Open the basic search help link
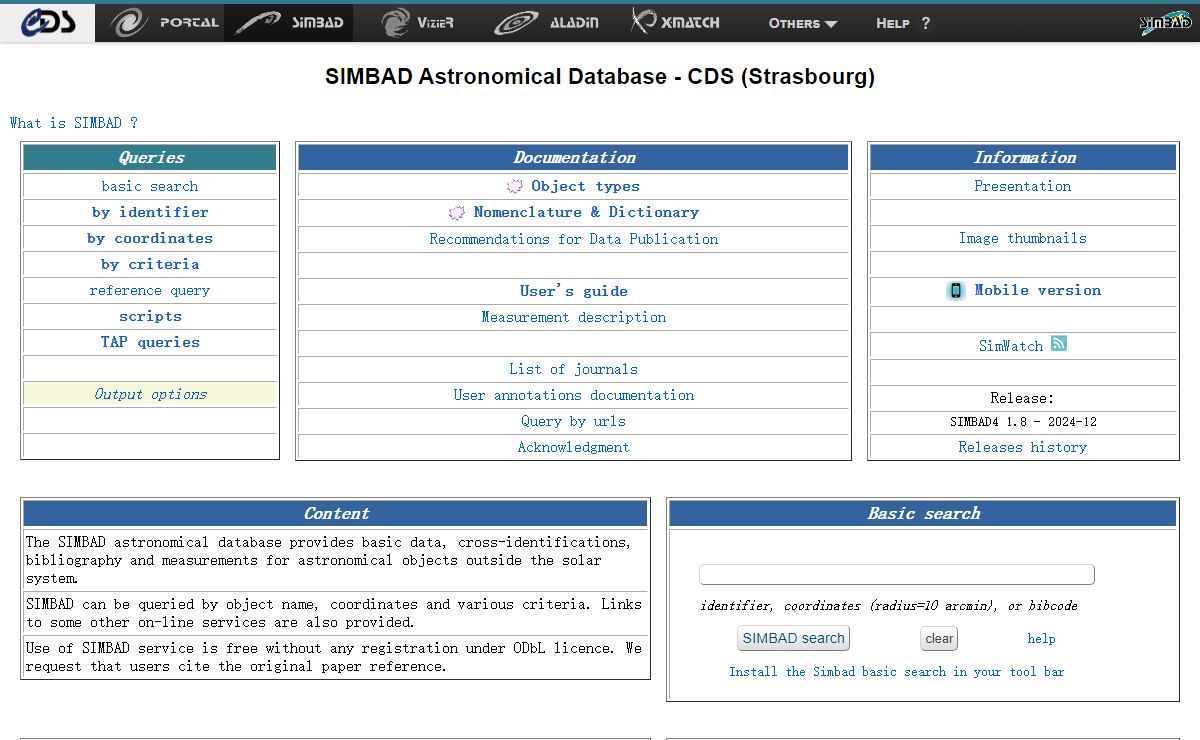The height and width of the screenshot is (740, 1200). click(1041, 638)
